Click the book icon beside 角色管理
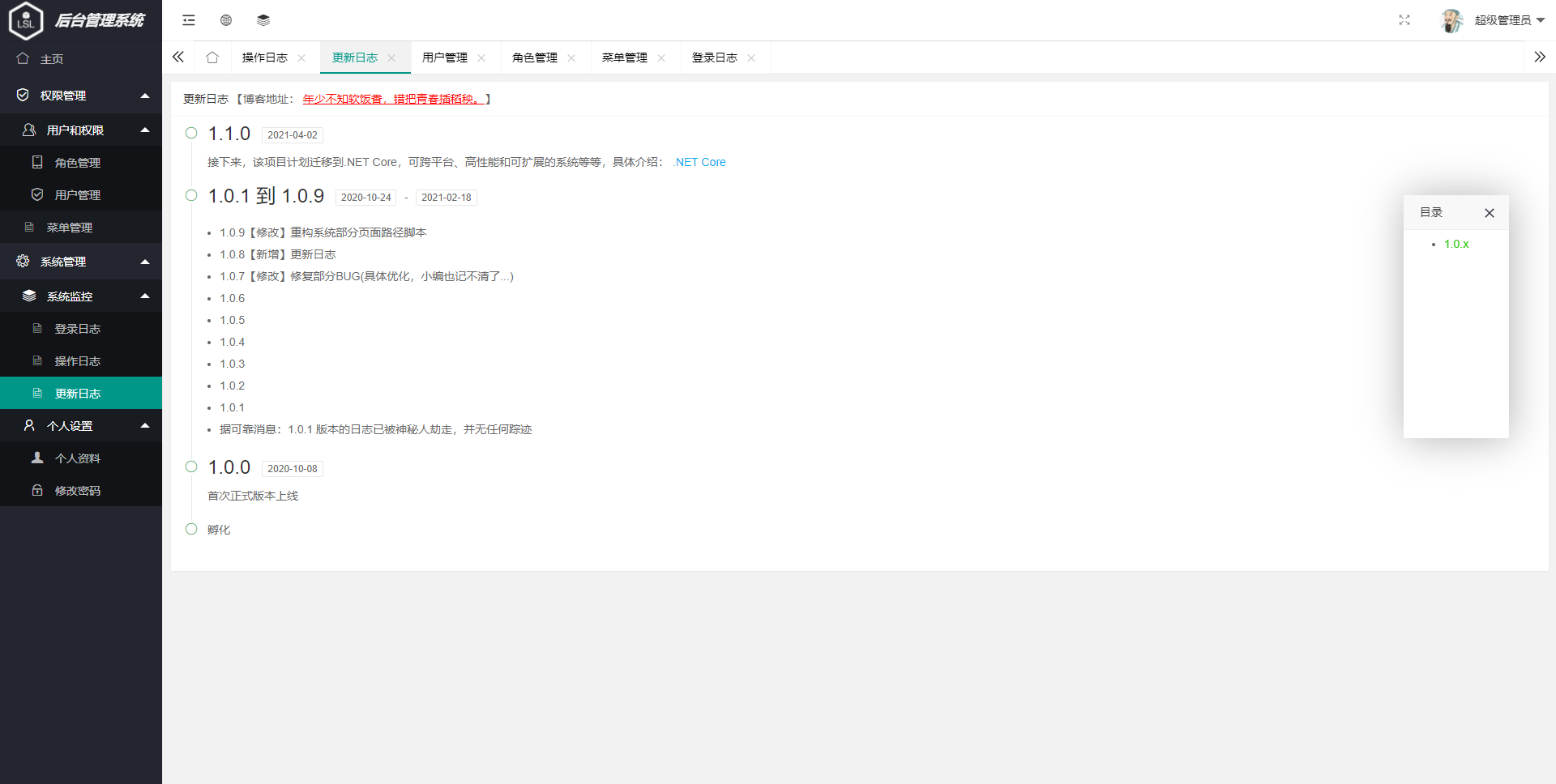This screenshot has height=784, width=1556. pos(37,162)
